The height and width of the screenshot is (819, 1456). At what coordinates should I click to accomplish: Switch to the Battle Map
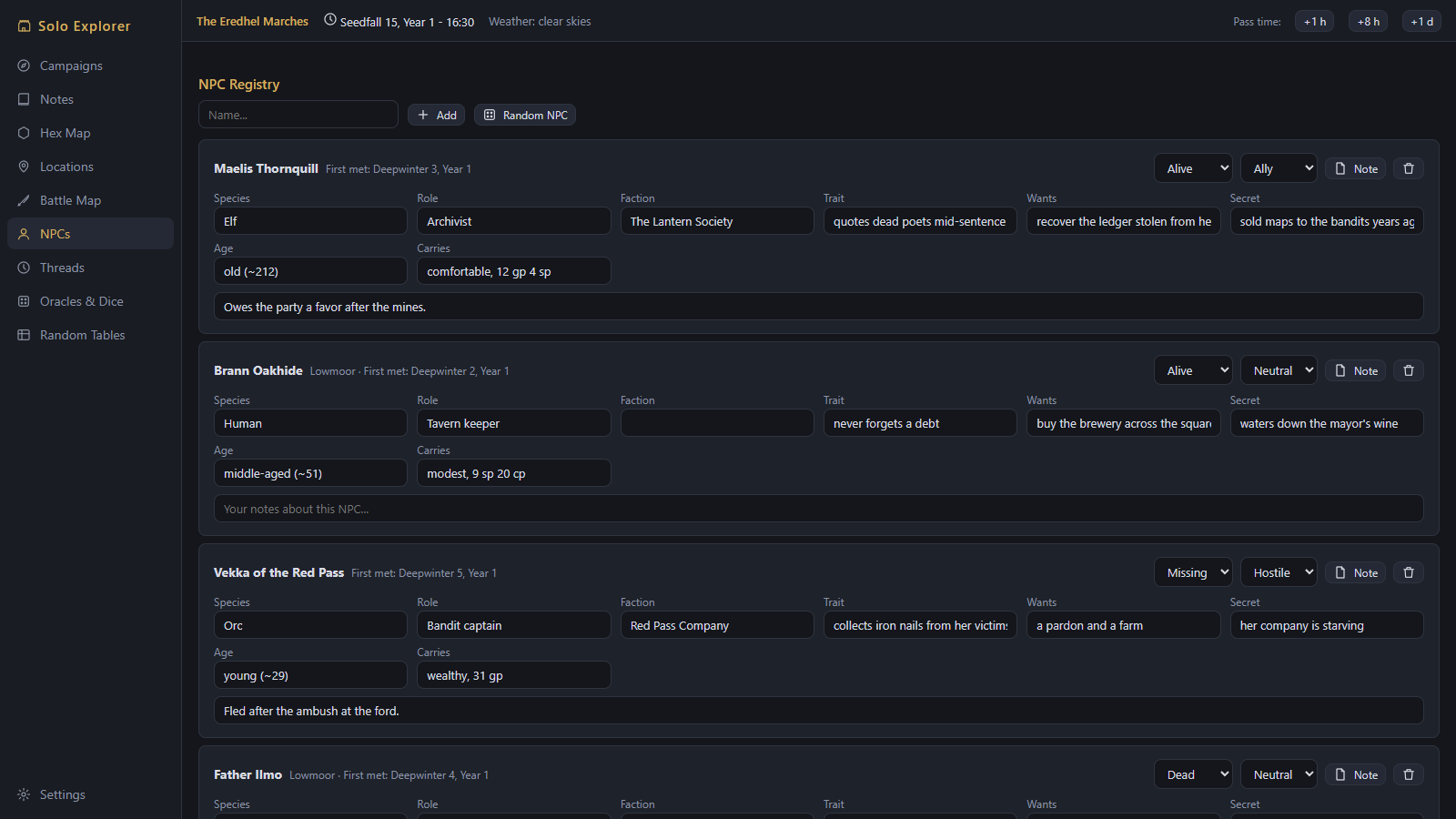[90, 200]
